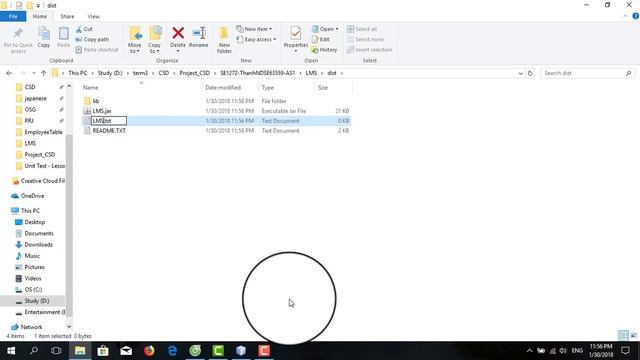Switch to the Share ribbon tab
This screenshot has height=360, width=640.
click(67, 16)
